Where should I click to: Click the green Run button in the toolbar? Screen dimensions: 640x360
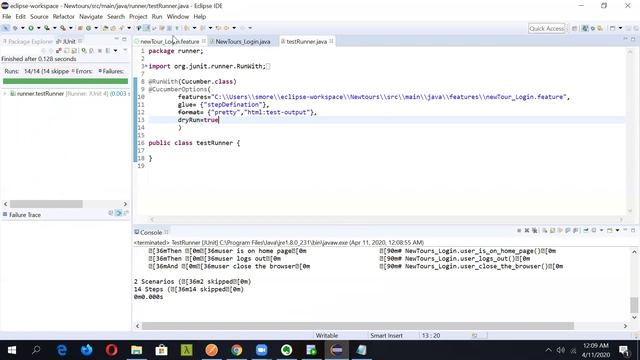31,28
